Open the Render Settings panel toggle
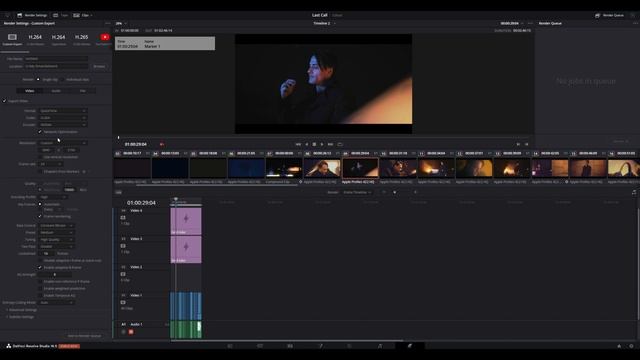The width and height of the screenshot is (640, 360). coord(32,15)
